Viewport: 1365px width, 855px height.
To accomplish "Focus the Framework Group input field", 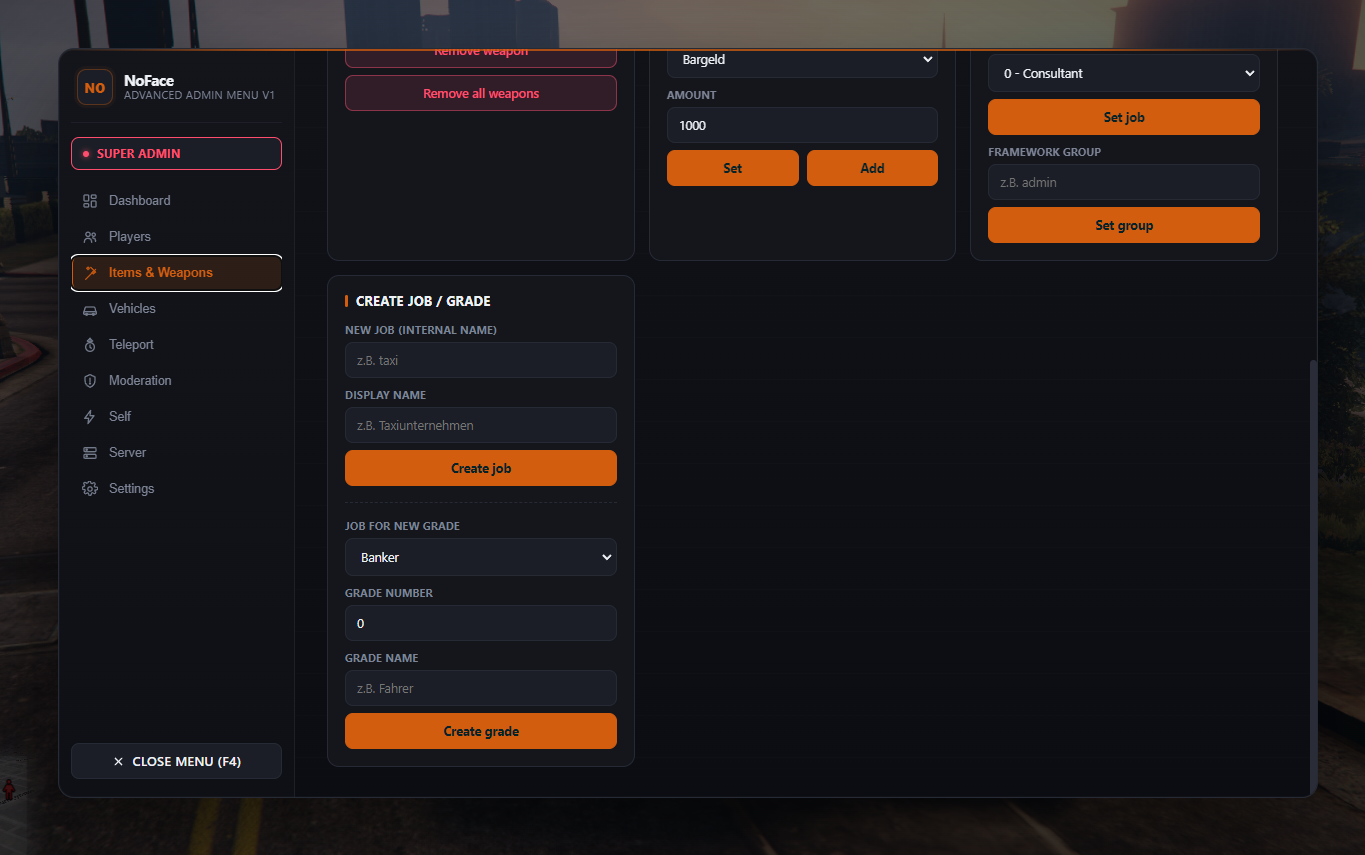I will tap(1124, 182).
